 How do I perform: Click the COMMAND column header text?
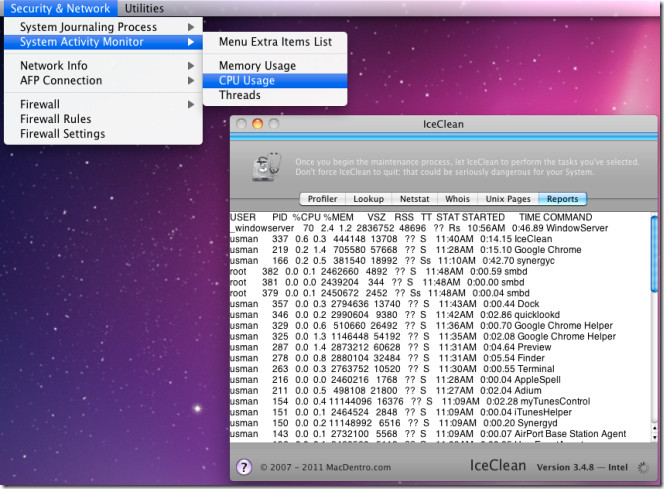pos(567,217)
